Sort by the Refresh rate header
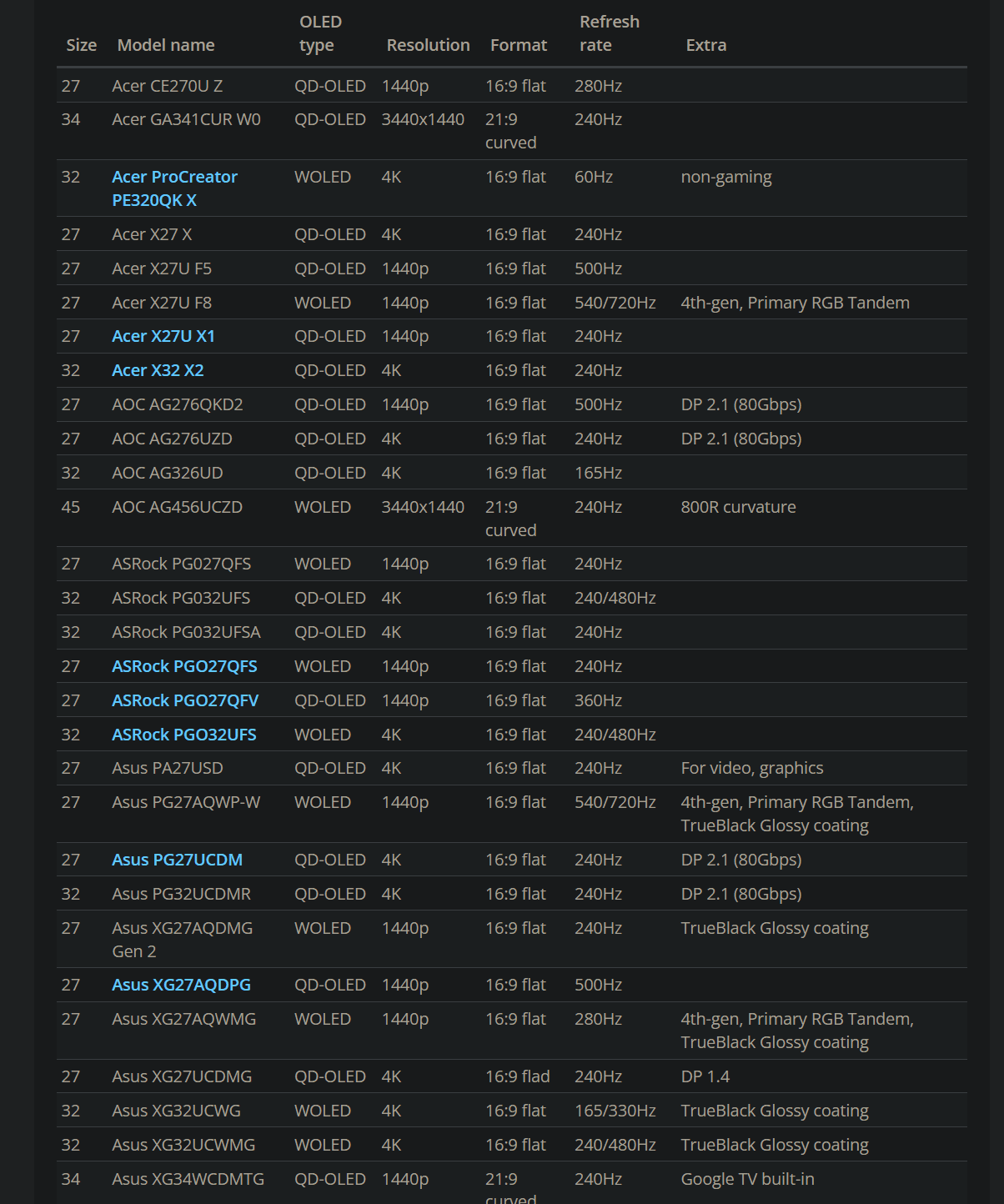Screen dimensions: 1004x1204 pyautogui.click(x=610, y=33)
